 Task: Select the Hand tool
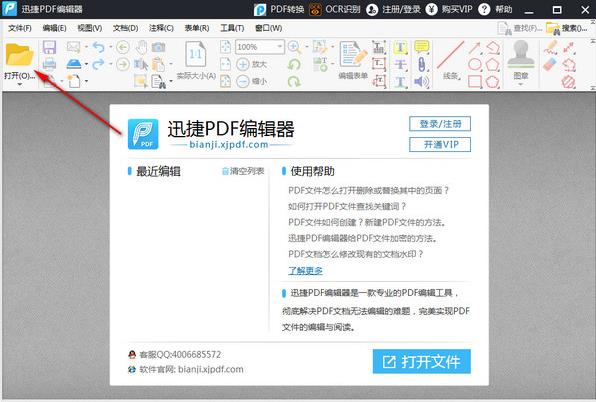[x=141, y=47]
